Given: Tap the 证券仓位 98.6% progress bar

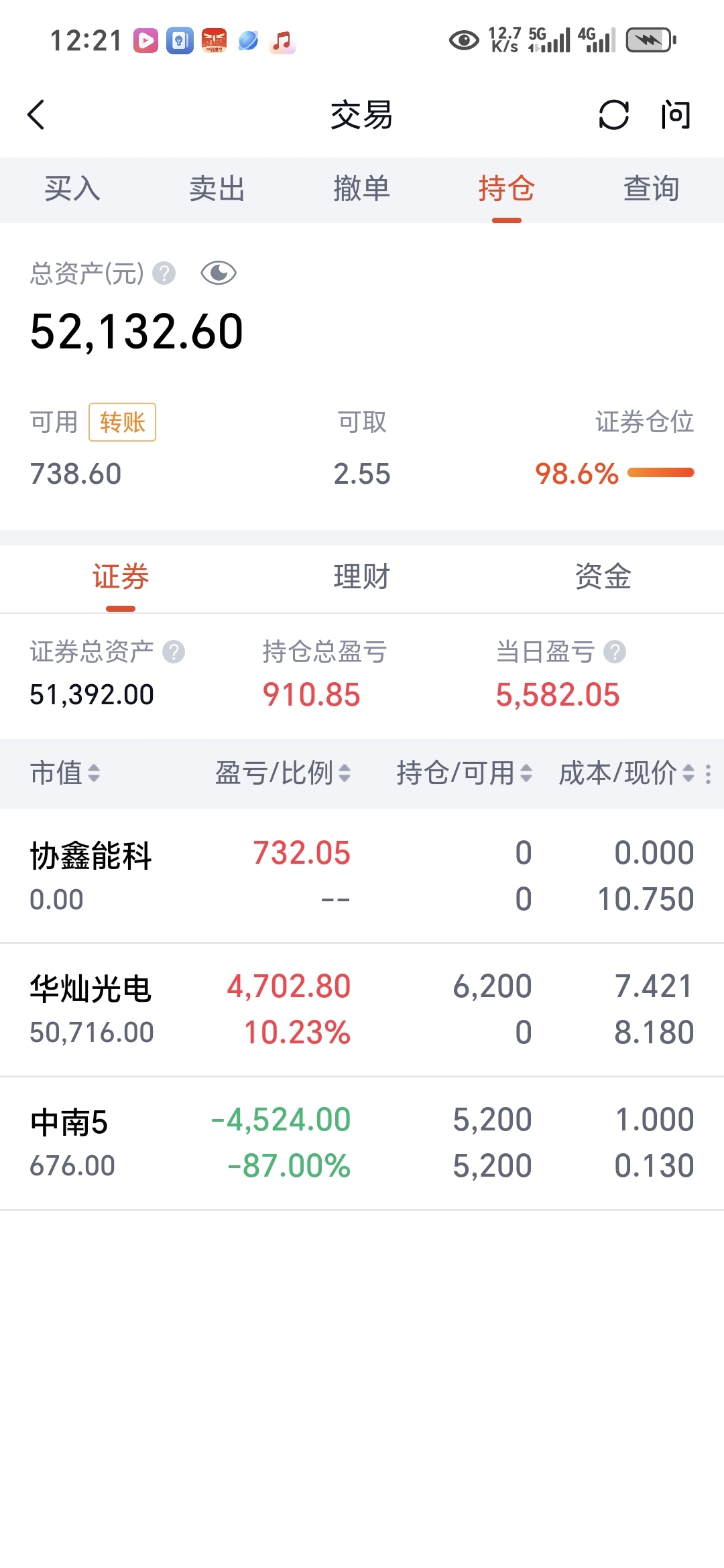Looking at the screenshot, I should [x=661, y=473].
